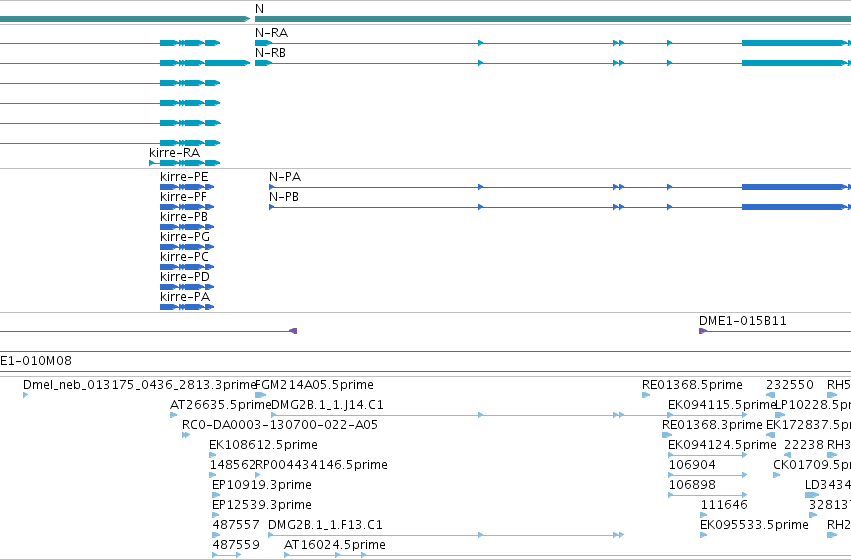Select the RE01368.3prime EST label
Screen dimensions: 851x560
click(712, 425)
